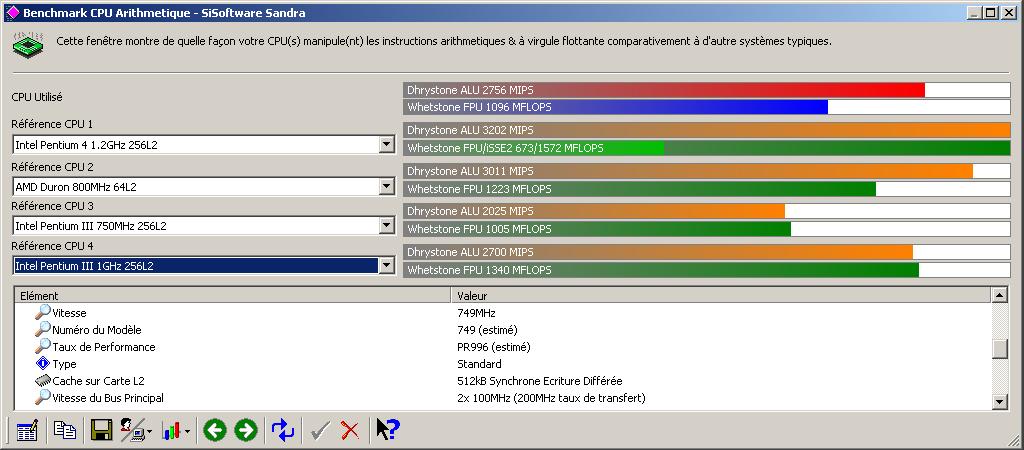Click the list scrollbar down arrow
Viewport: 1024px width, 450px height.
pyautogui.click(x=1000, y=402)
